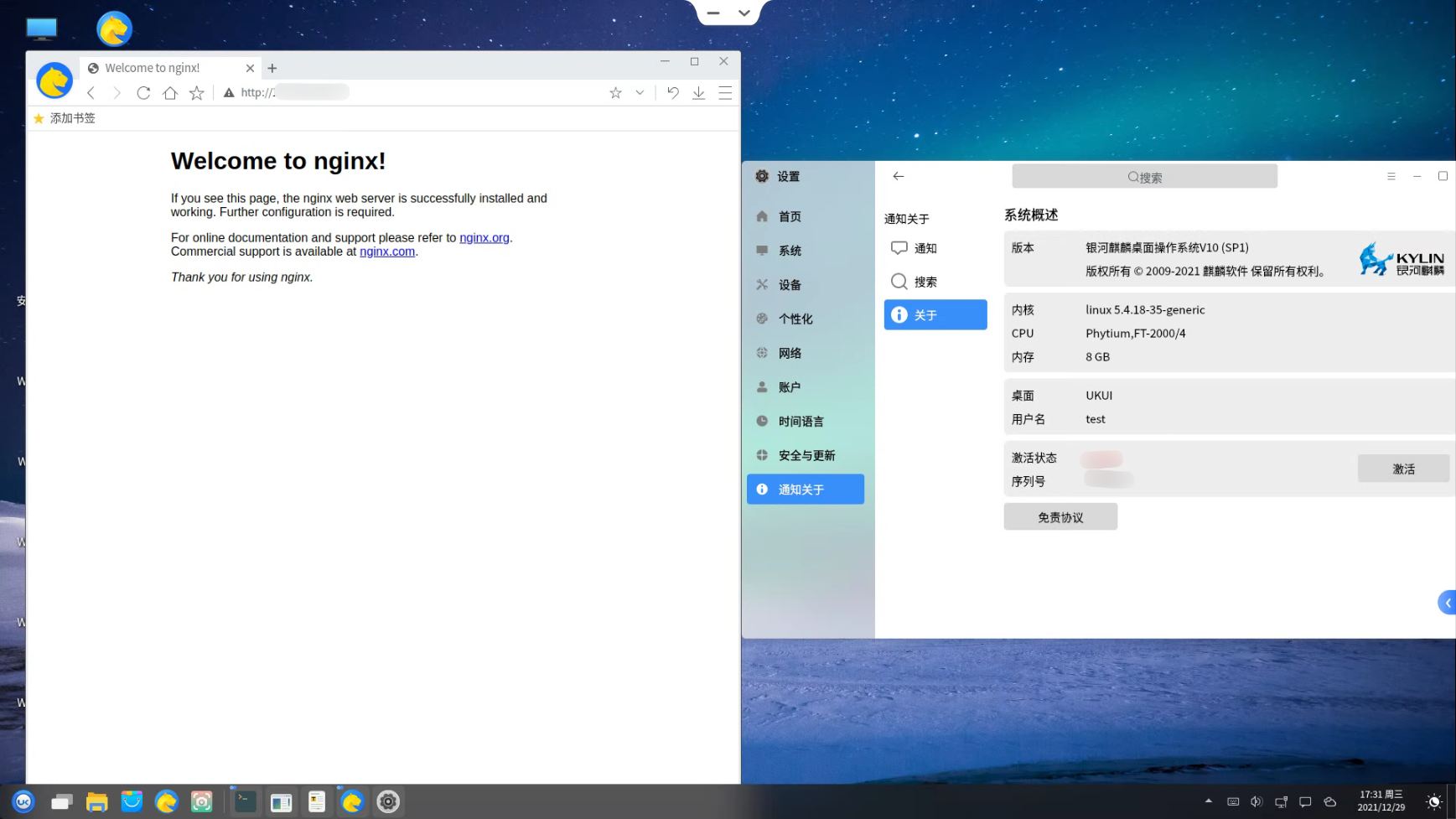Open the file manager in taskbar

pos(97,802)
